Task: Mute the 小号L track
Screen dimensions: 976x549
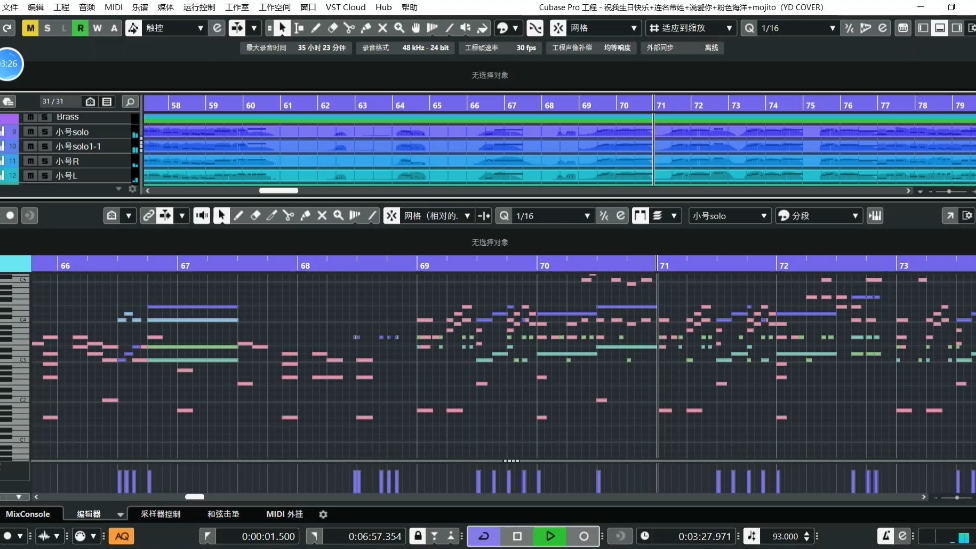Action: click(30, 176)
